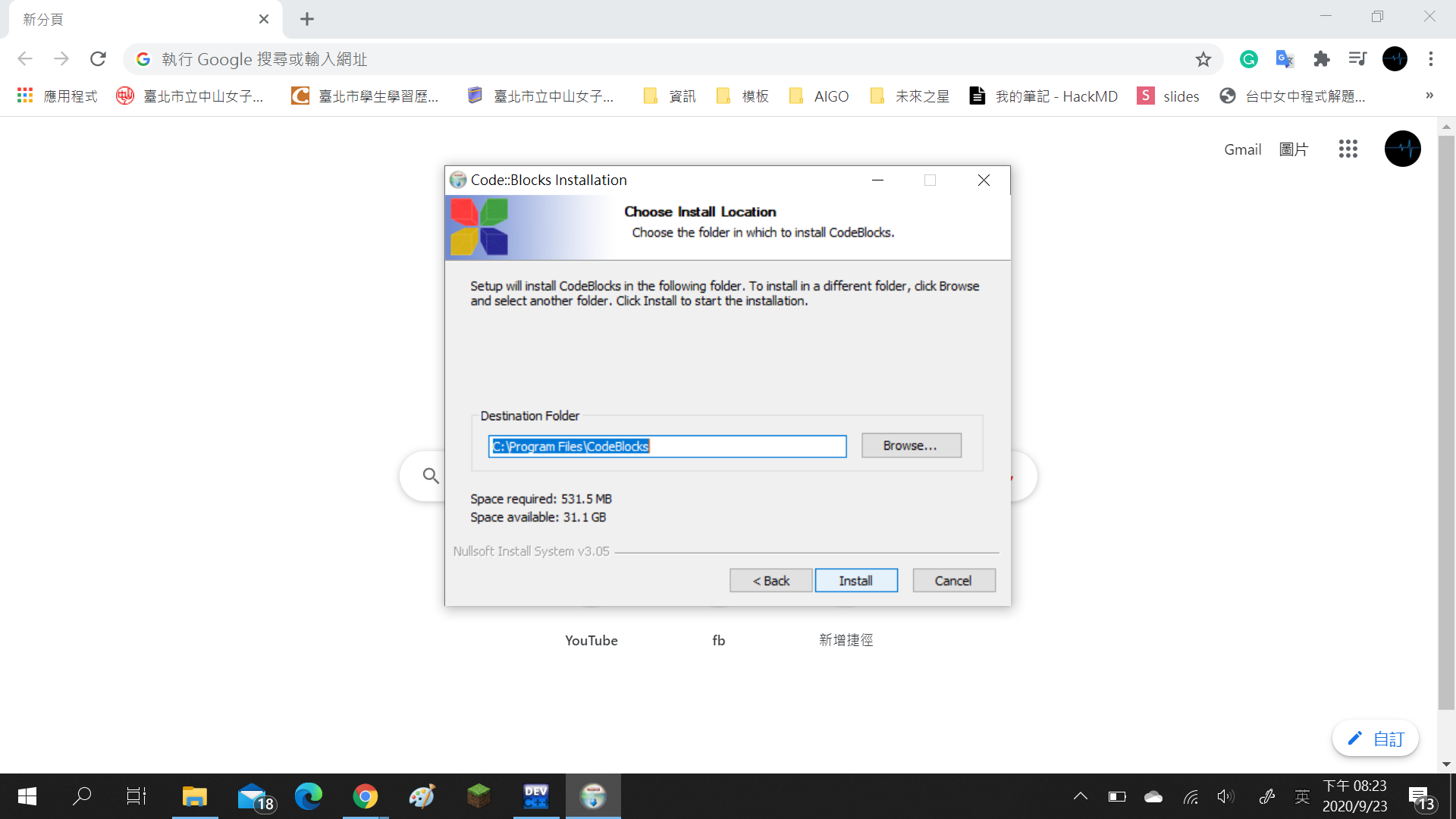Open the Chrome three-dot menu
This screenshot has height=819, width=1456.
pyautogui.click(x=1430, y=59)
